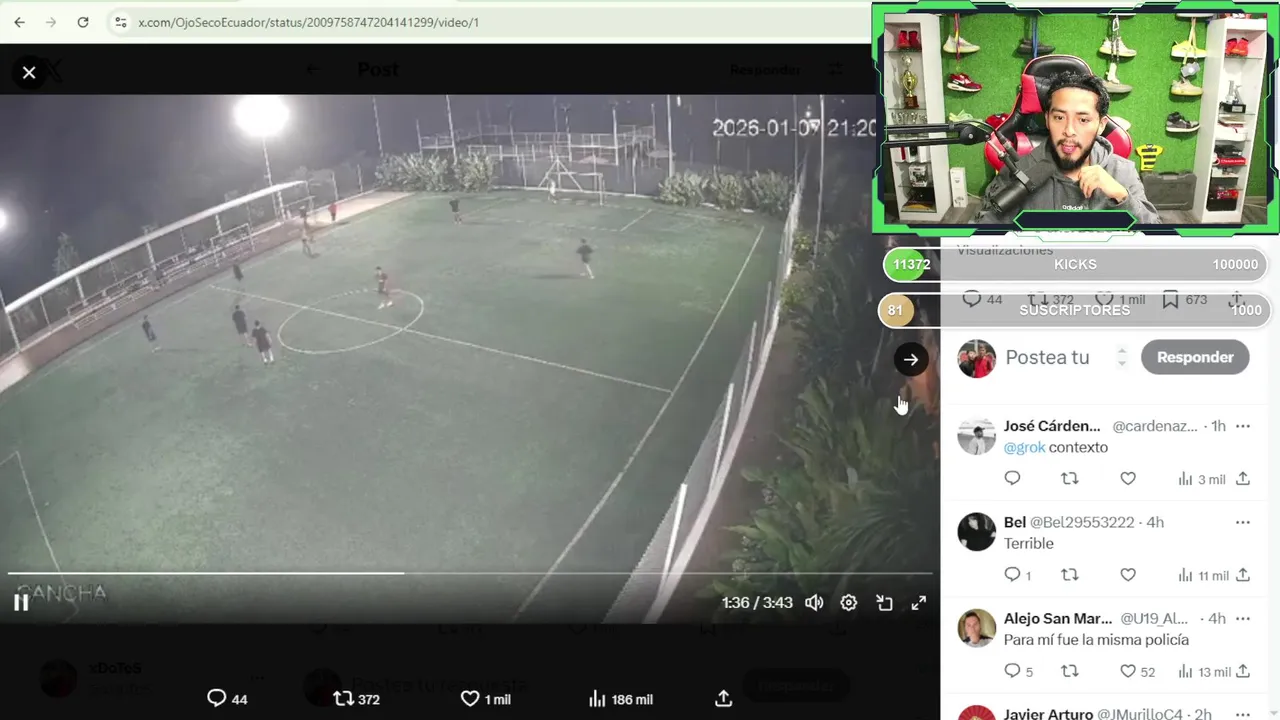Screen dimensions: 1280x720
Task: View 11 mil views on Bel's comment
Action: (x=1202, y=575)
